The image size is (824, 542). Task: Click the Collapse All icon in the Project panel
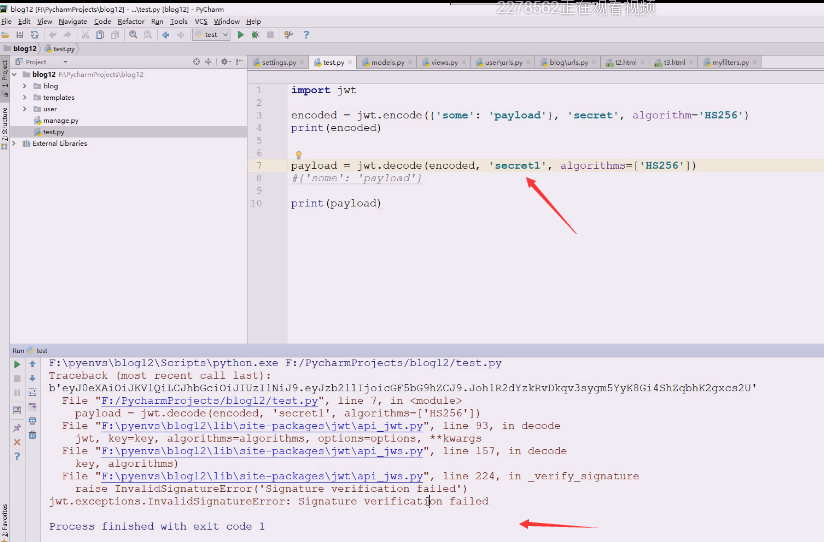[x=208, y=62]
